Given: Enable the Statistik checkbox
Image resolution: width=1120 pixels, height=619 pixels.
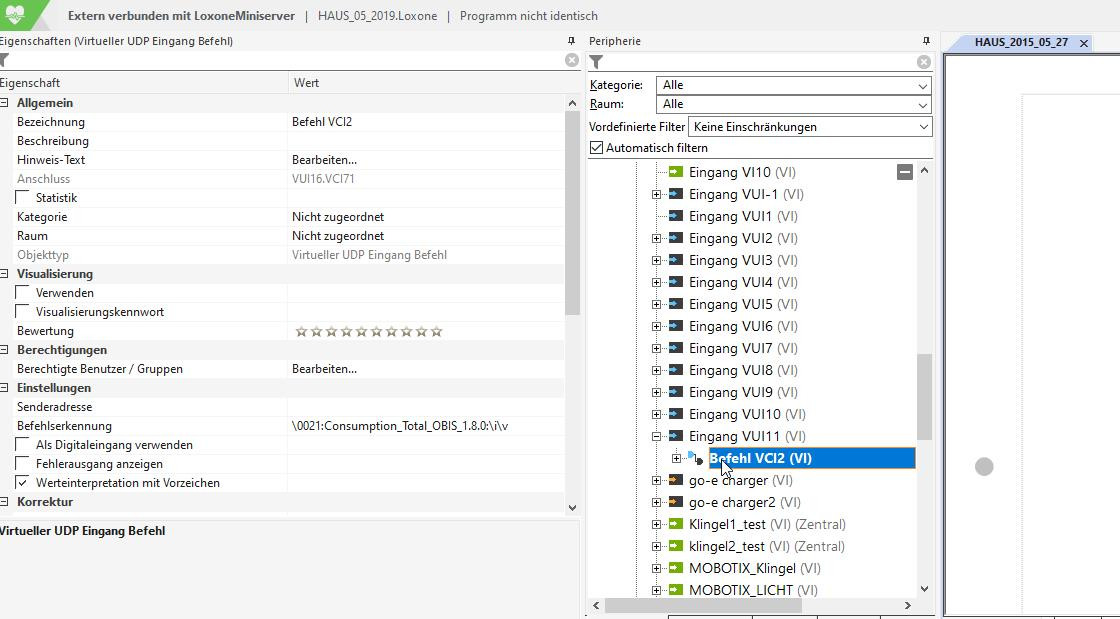Looking at the screenshot, I should [x=23, y=198].
